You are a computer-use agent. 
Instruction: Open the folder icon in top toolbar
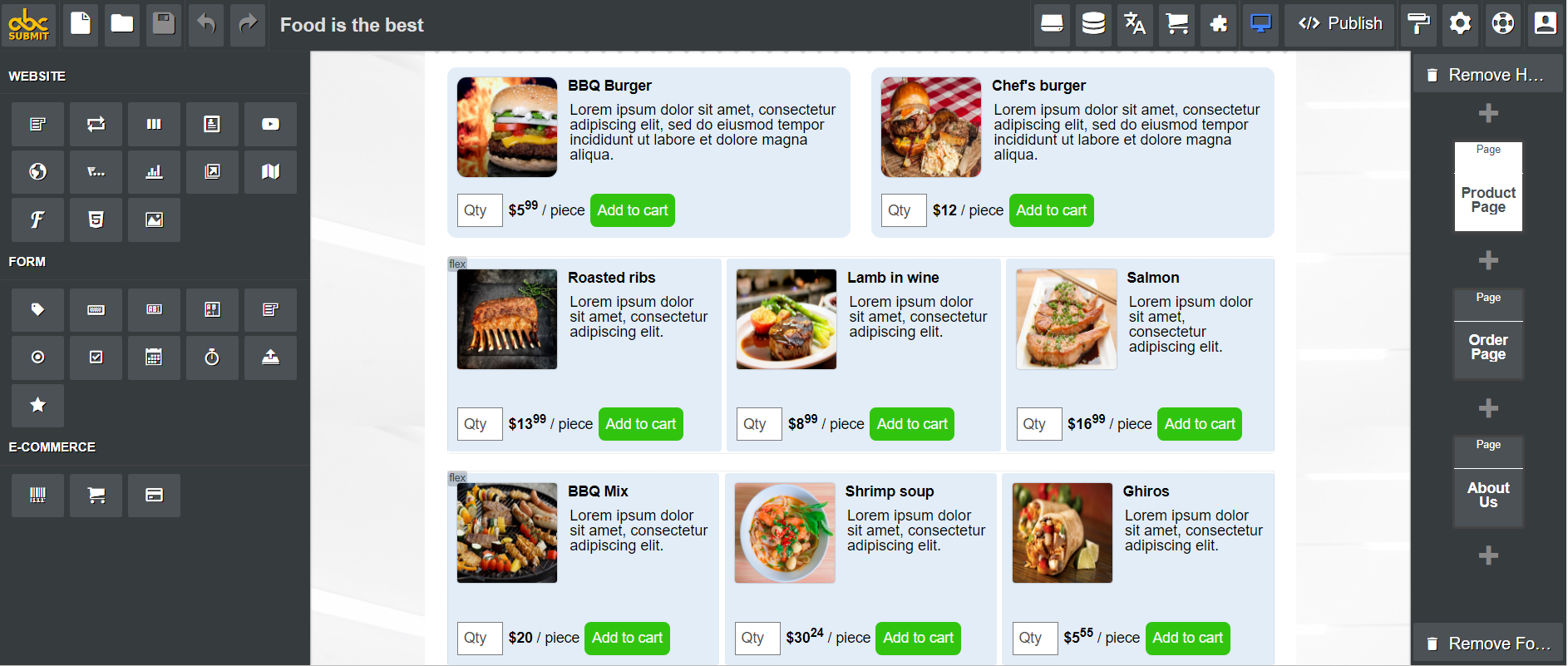pyautogui.click(x=122, y=24)
